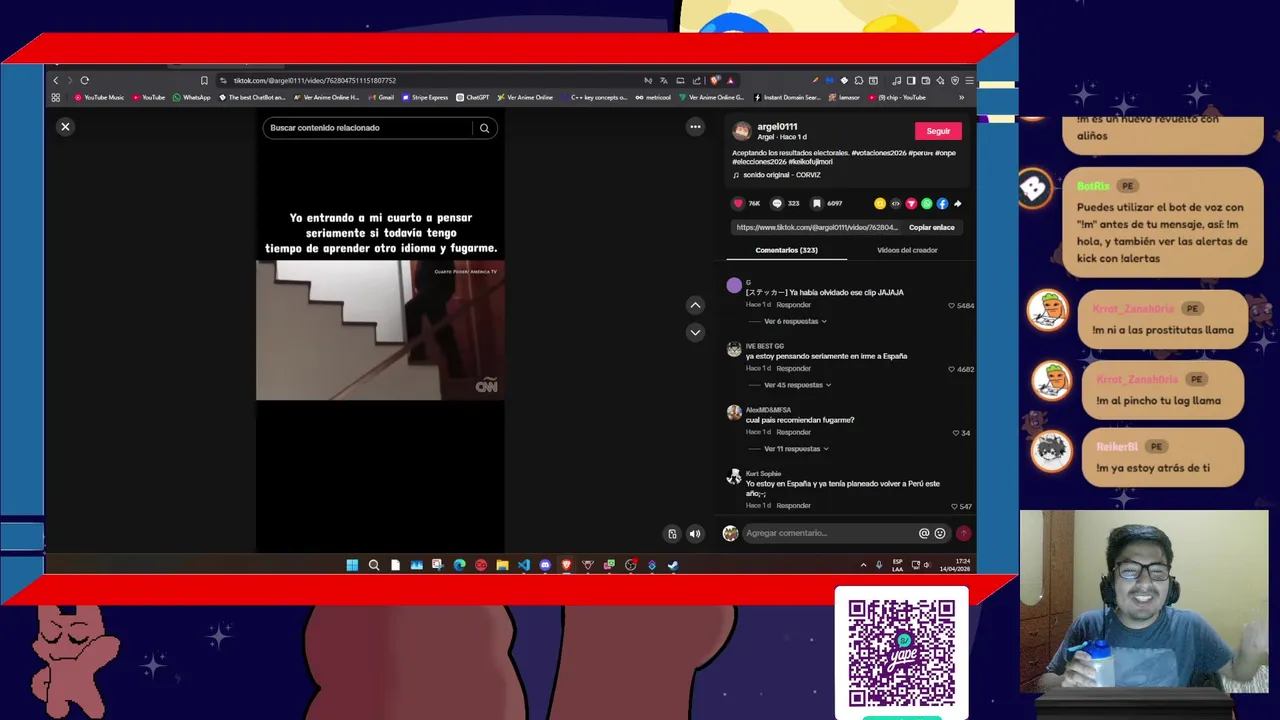Open Visual Studio Code from taskbar

523,565
